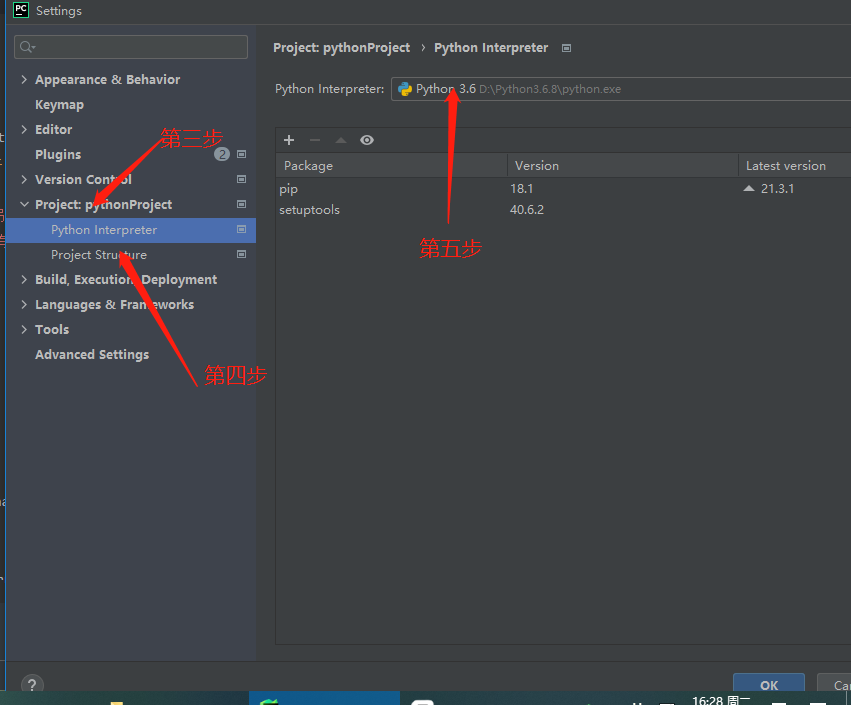851x705 pixels.
Task: Click the OK button
Action: coord(769,685)
